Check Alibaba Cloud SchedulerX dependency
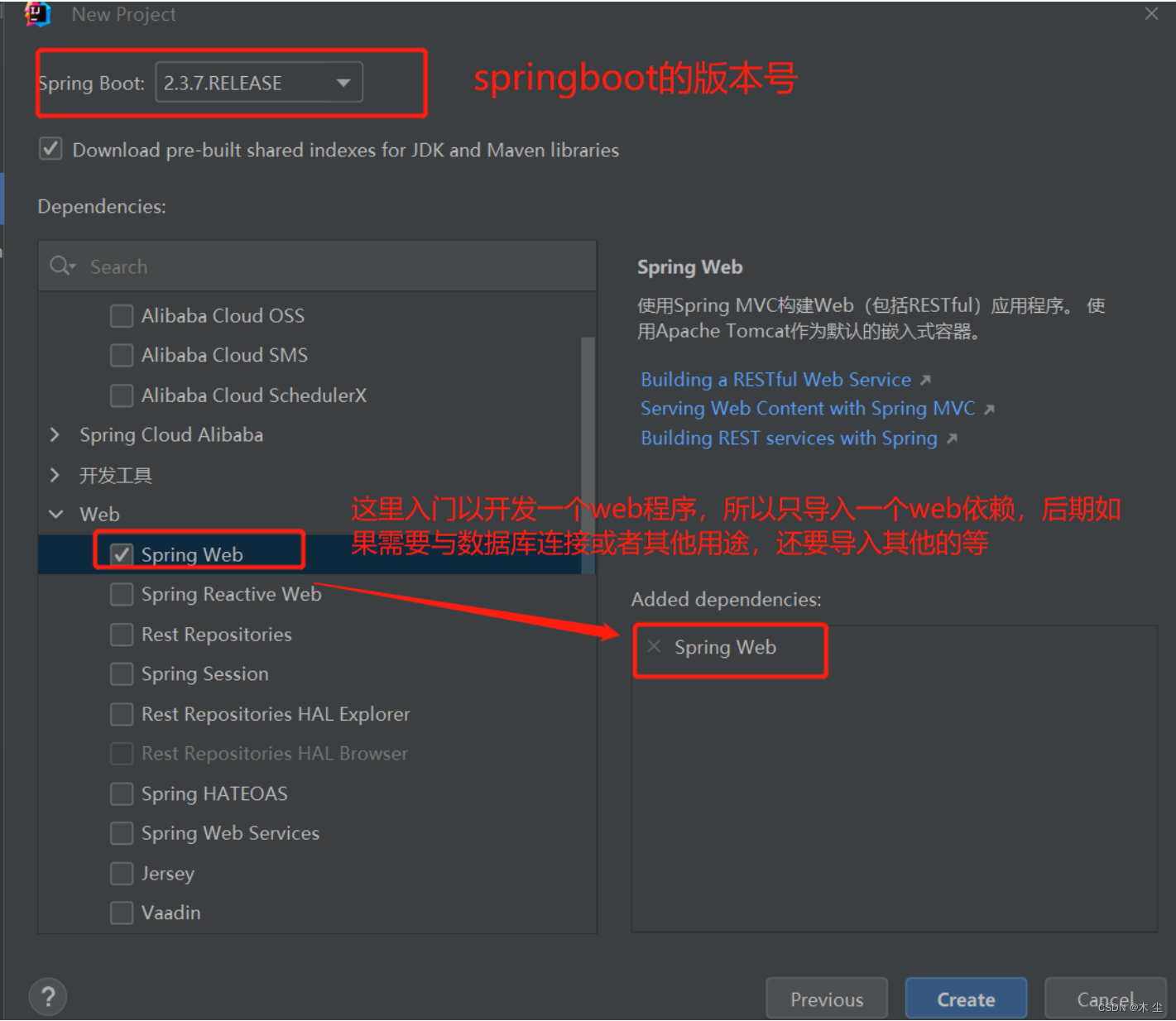This screenshot has height=1021, width=1176. [x=122, y=395]
